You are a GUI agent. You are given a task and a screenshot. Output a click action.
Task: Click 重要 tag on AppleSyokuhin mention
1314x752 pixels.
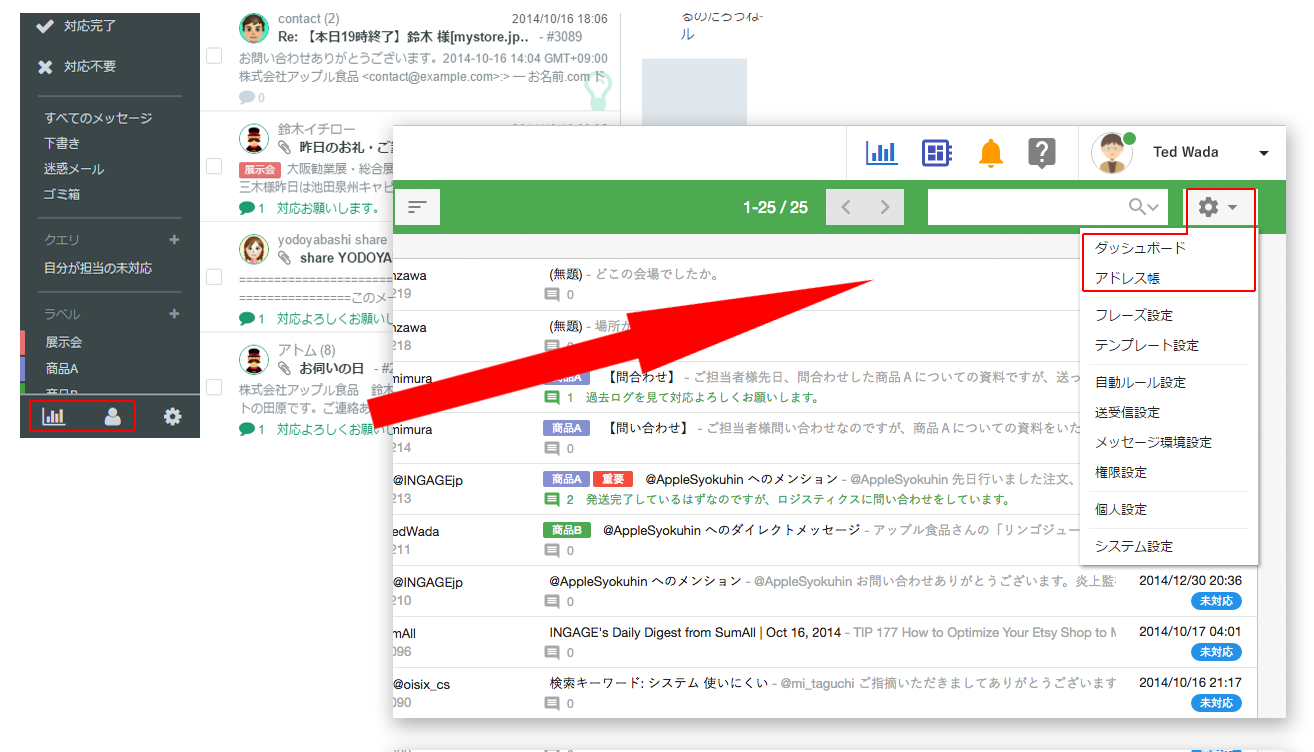611,480
